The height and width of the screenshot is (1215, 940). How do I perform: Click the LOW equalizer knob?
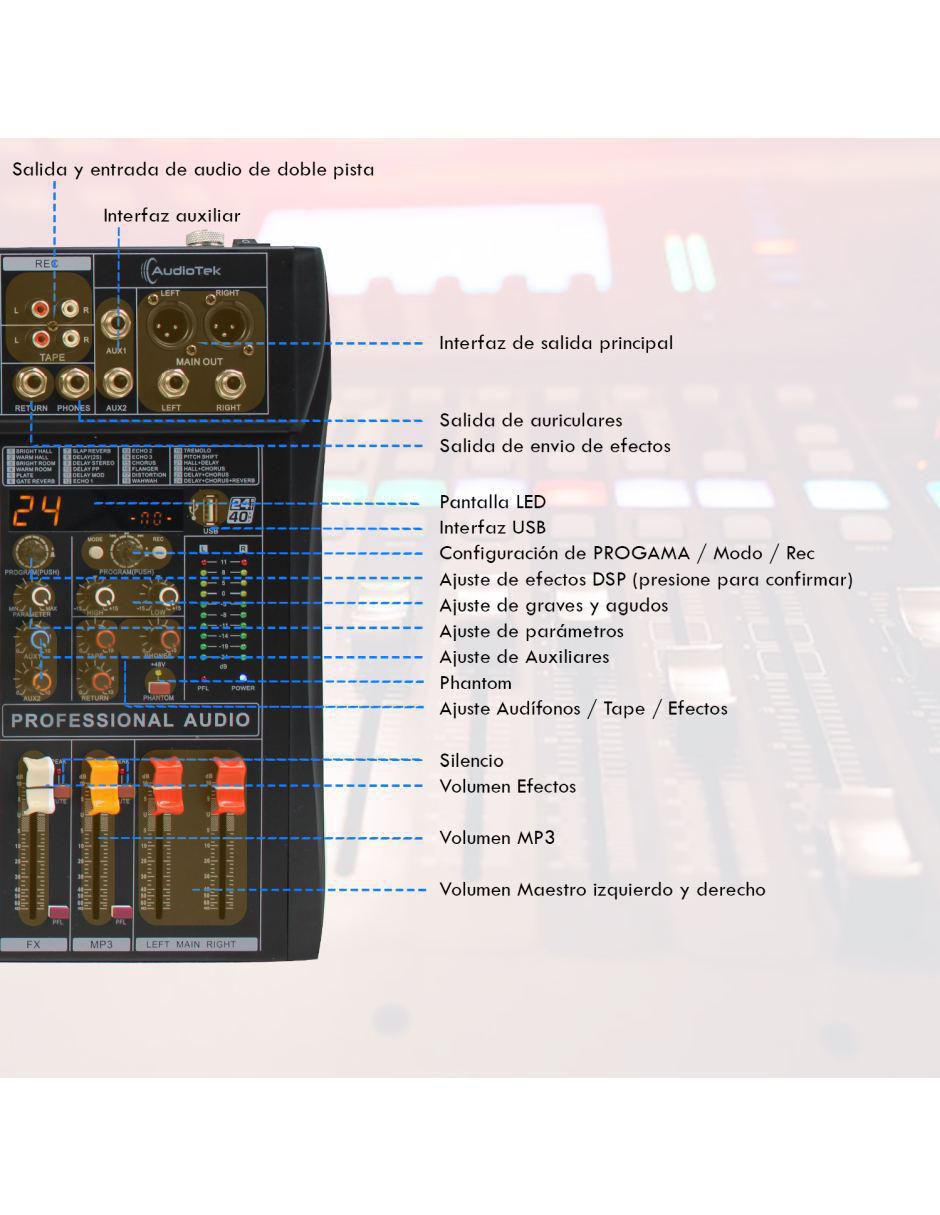point(169,597)
